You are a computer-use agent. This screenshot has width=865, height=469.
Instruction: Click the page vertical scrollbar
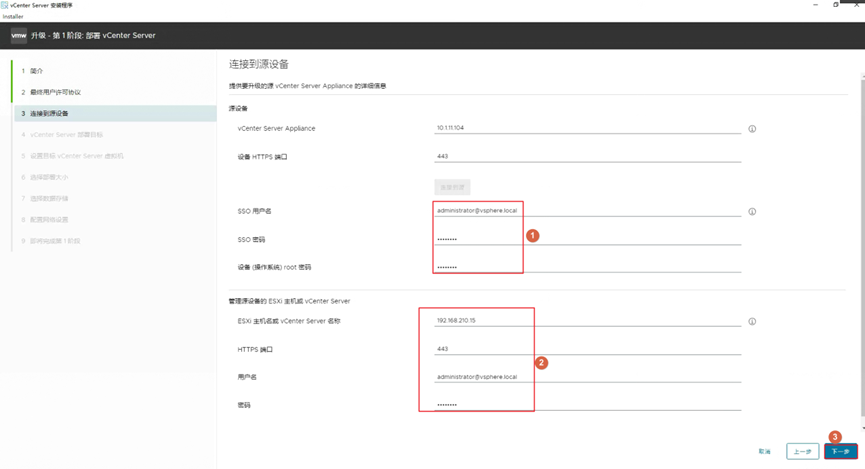pos(863,248)
